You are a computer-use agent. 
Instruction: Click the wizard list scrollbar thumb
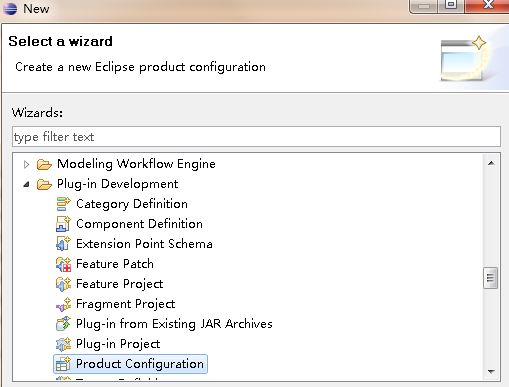[x=490, y=278]
